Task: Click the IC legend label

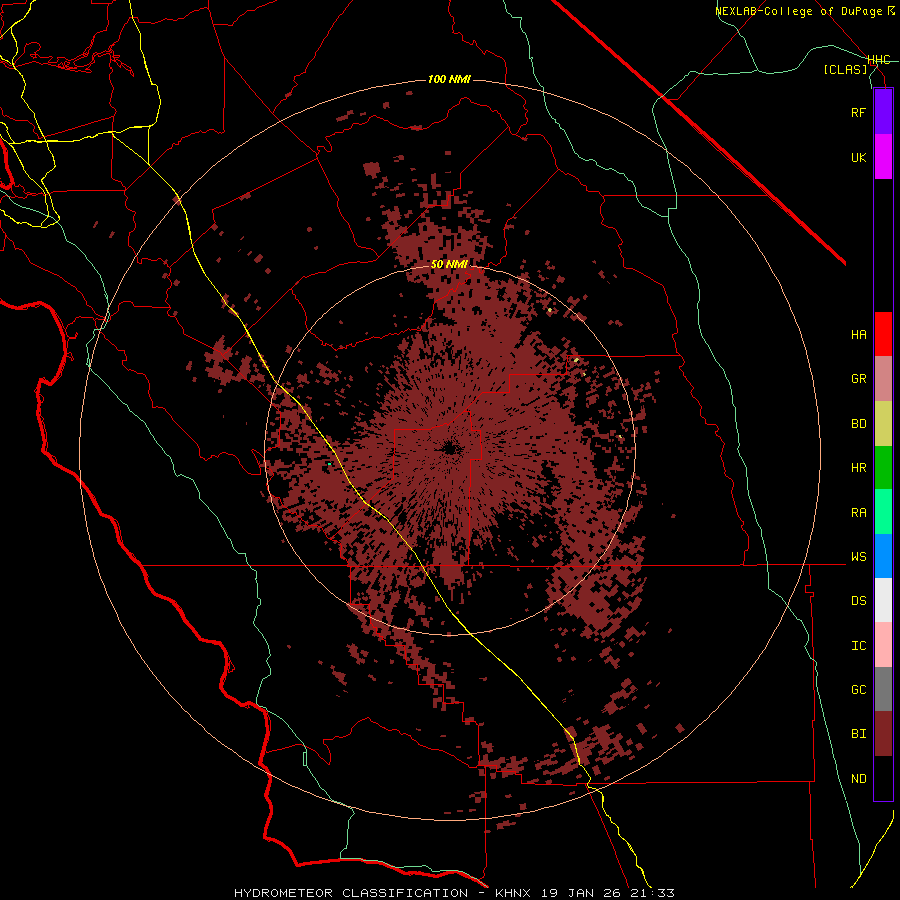Action: [858, 646]
